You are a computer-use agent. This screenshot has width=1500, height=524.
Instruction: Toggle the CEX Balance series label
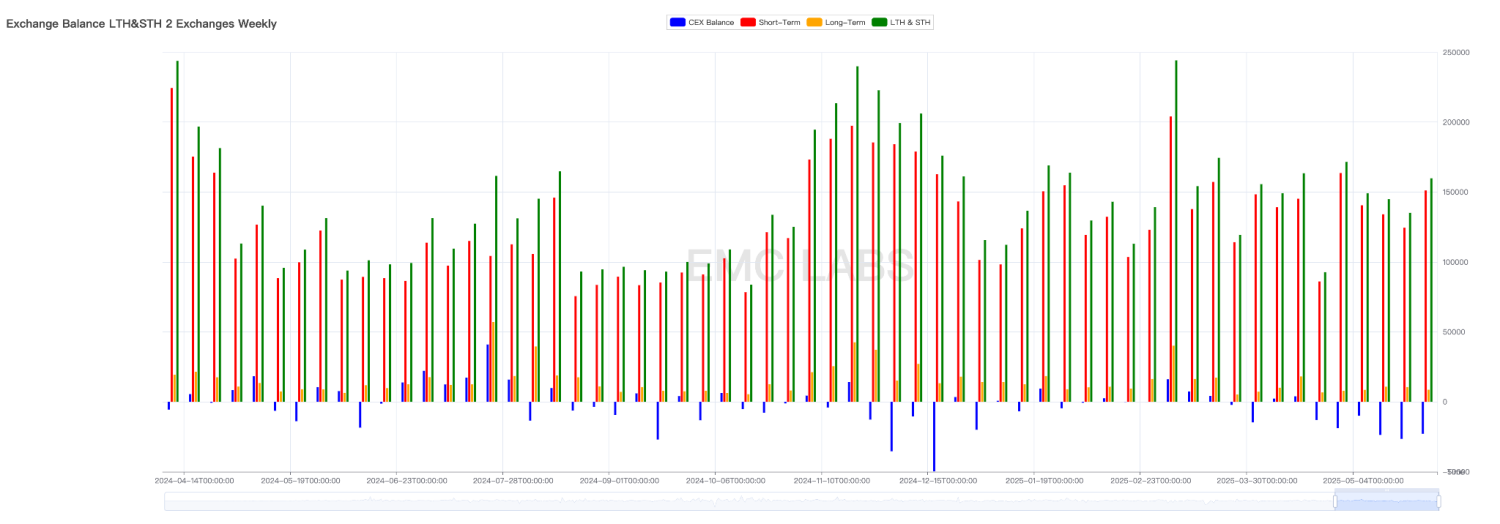[x=710, y=22]
